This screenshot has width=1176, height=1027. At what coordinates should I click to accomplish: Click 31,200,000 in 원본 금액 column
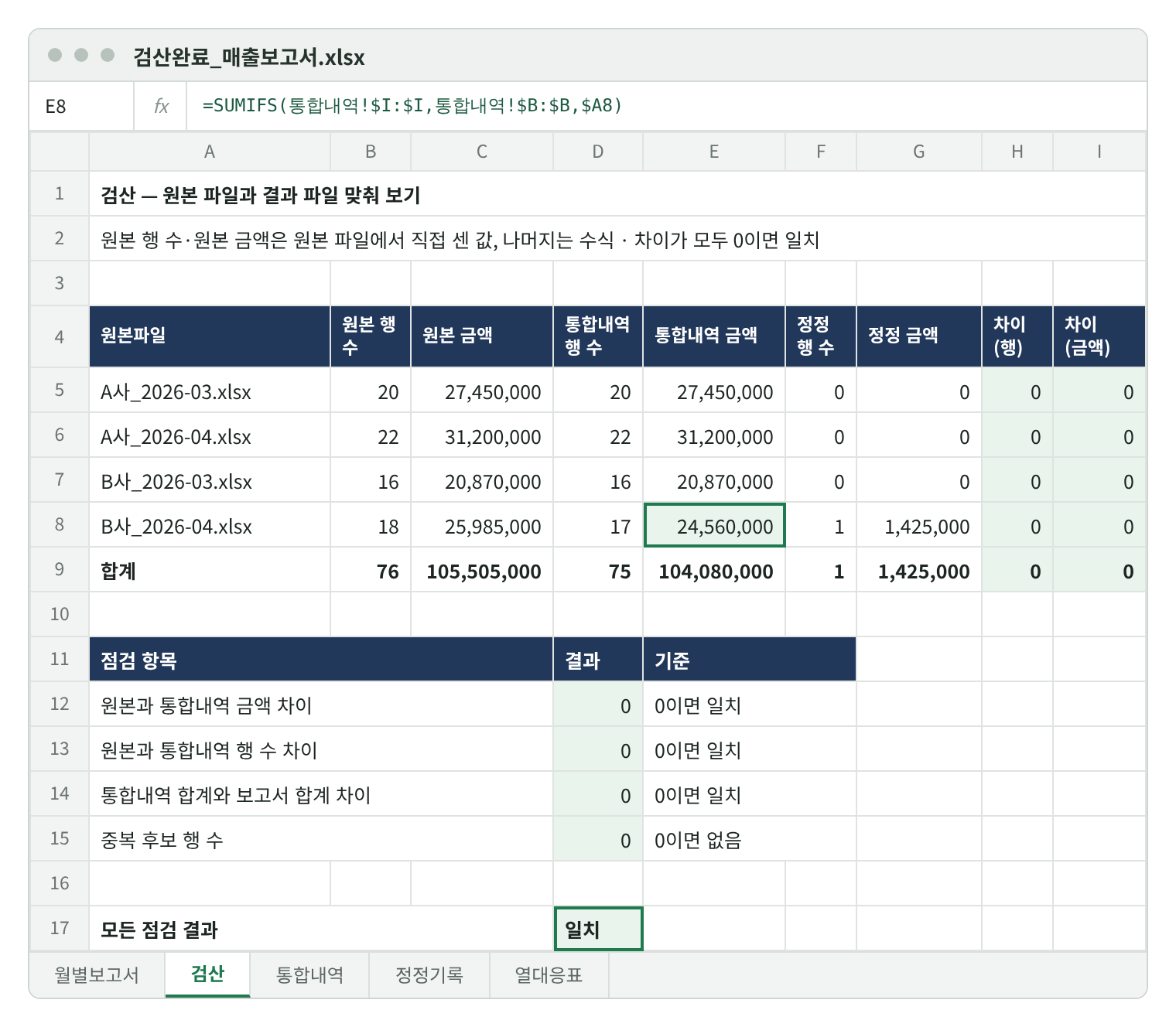coord(482,435)
